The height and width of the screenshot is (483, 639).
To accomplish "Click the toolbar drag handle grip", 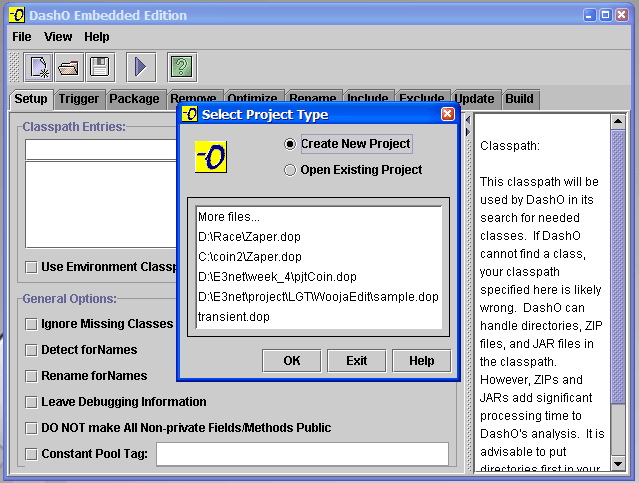I will tap(14, 67).
